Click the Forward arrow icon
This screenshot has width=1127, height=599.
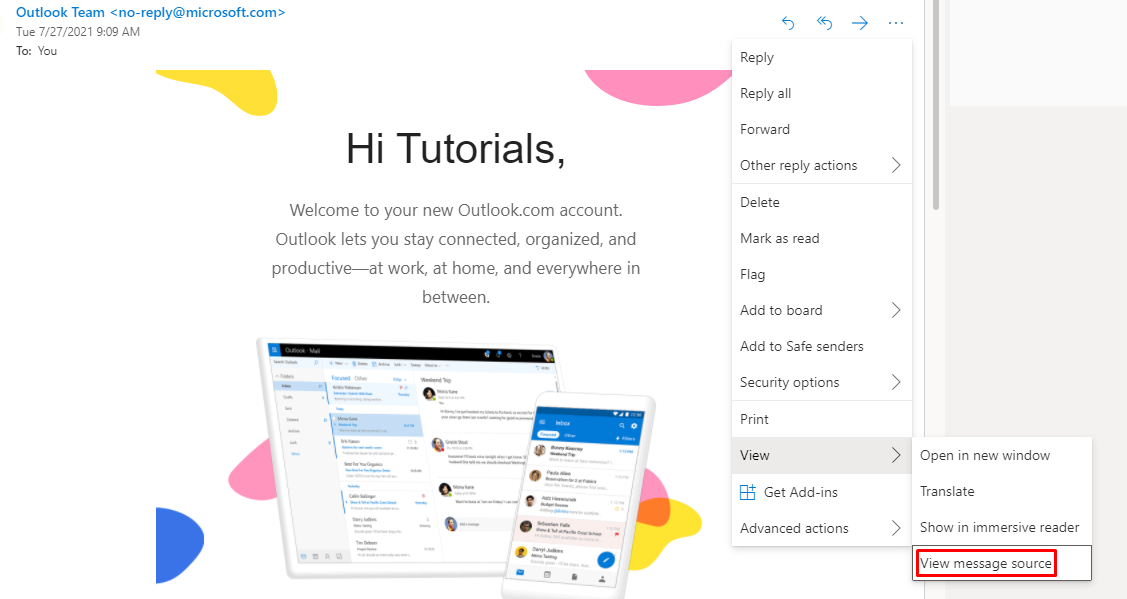(859, 23)
